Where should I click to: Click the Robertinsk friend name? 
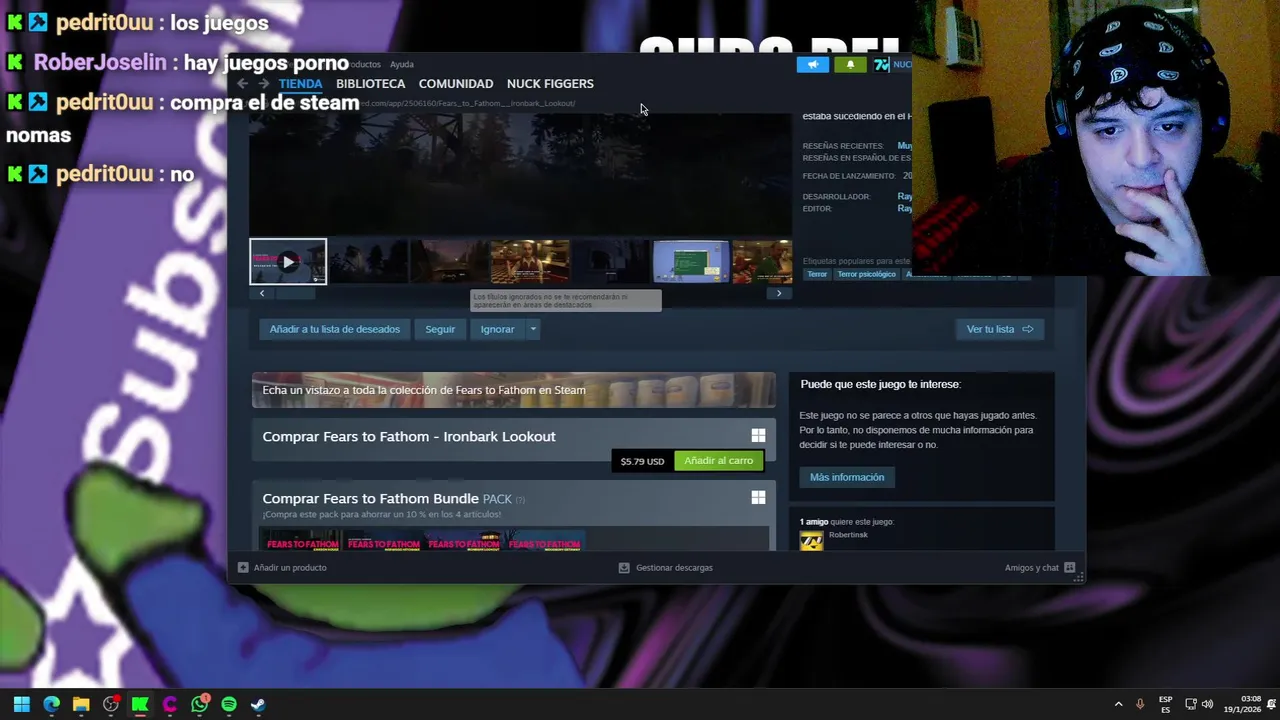pos(848,535)
